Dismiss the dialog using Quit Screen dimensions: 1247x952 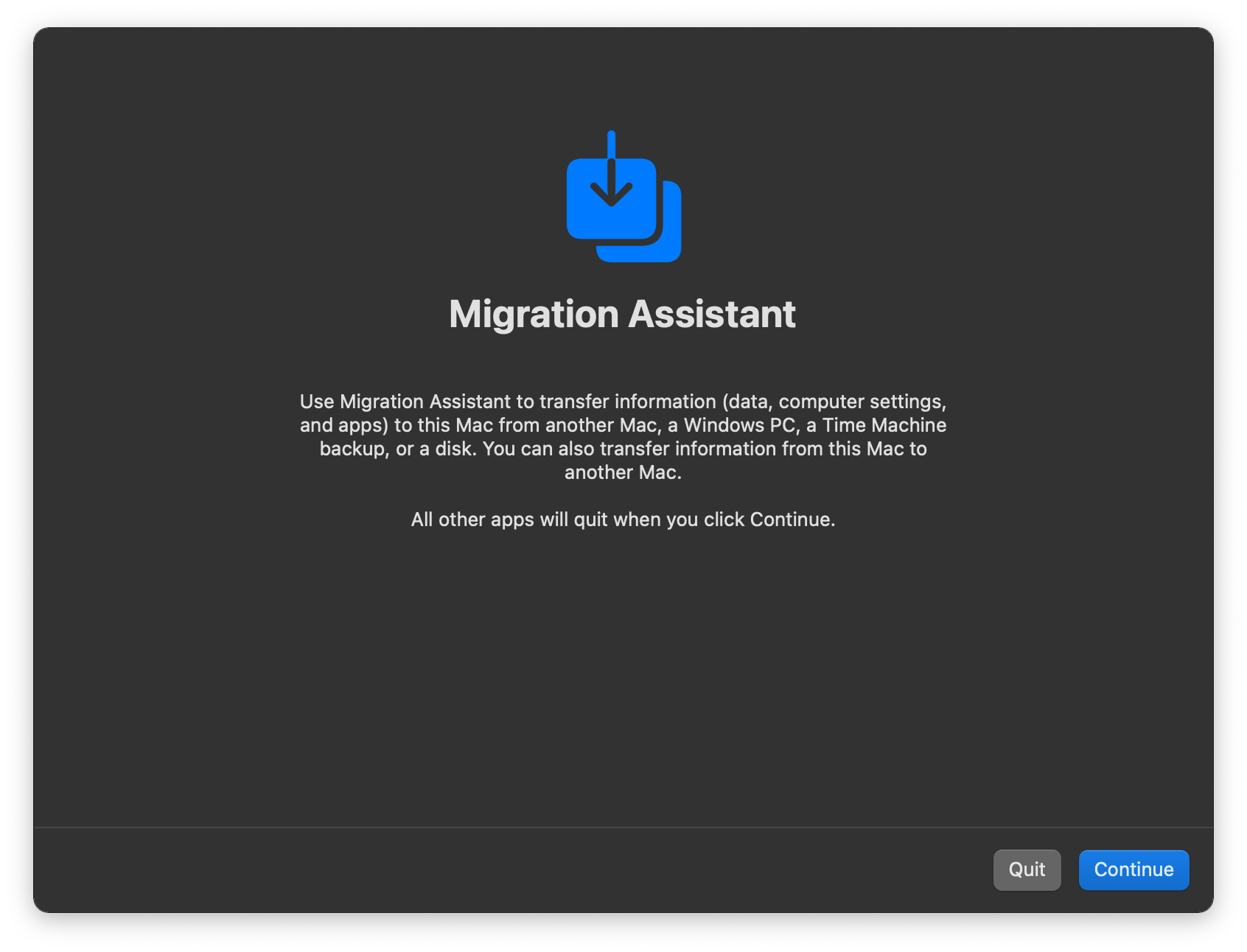point(1027,869)
